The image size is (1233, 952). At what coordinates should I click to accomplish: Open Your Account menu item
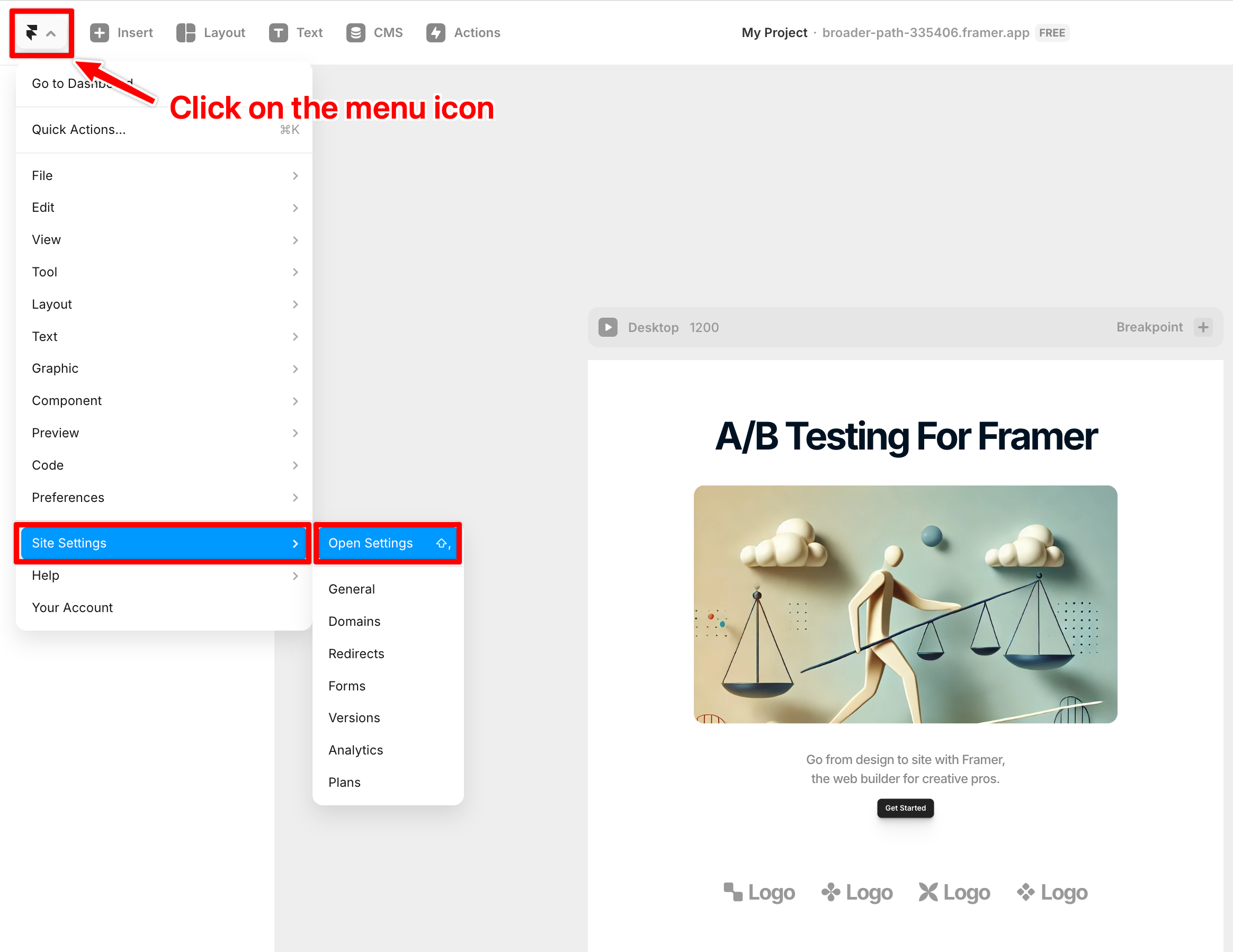click(72, 608)
